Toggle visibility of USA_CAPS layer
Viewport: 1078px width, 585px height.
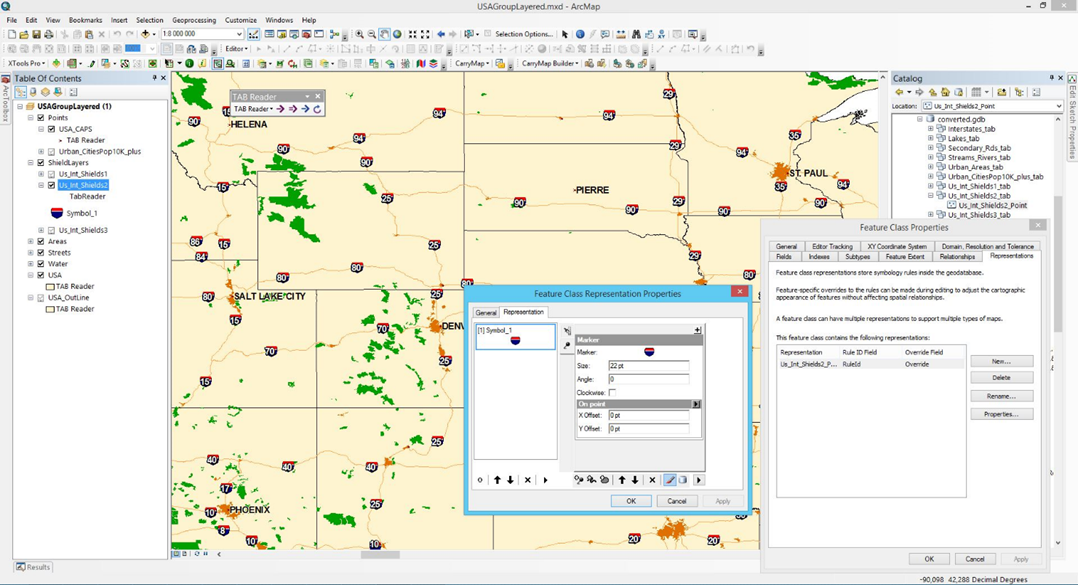click(52, 129)
